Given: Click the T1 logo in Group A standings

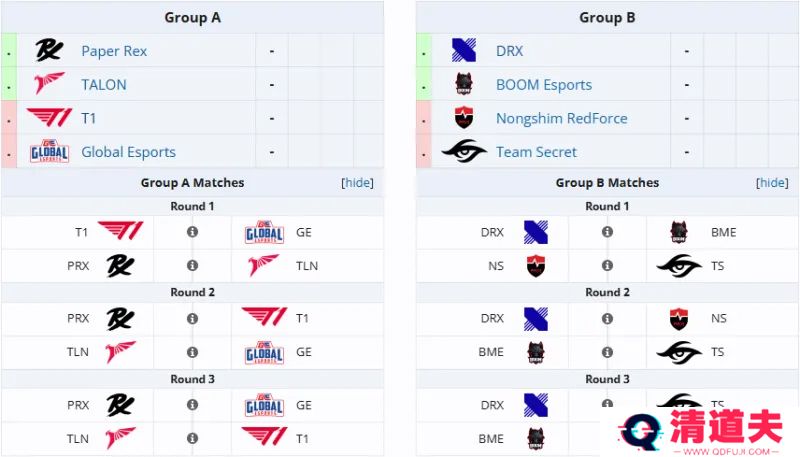Looking at the screenshot, I should (49, 117).
